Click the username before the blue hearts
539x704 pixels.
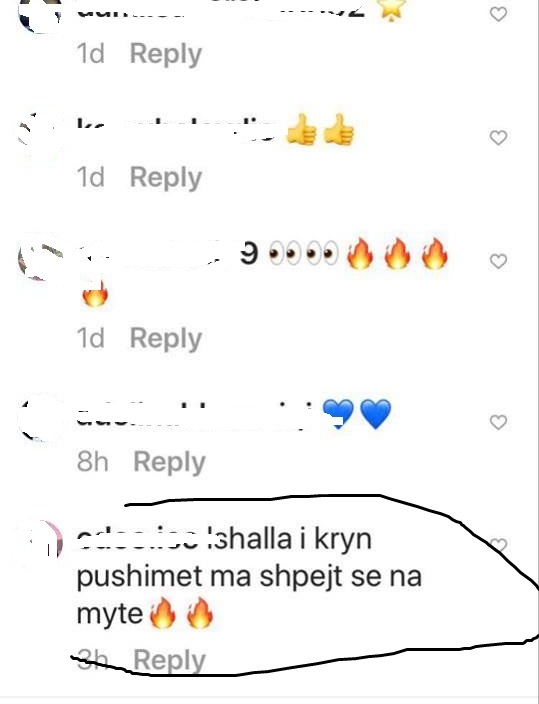pyautogui.click(x=194, y=414)
